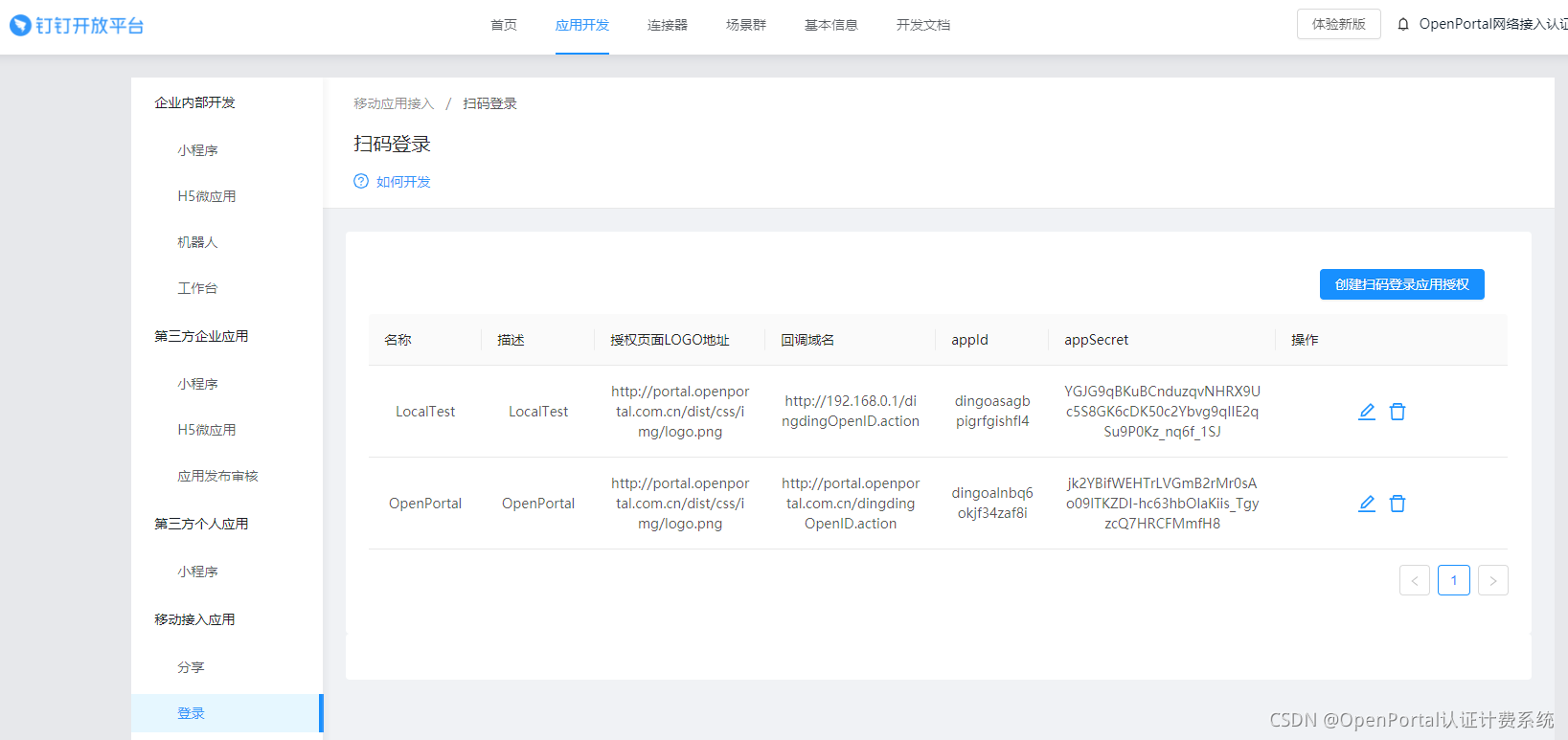Select 分享 in sidebar

[x=191, y=667]
